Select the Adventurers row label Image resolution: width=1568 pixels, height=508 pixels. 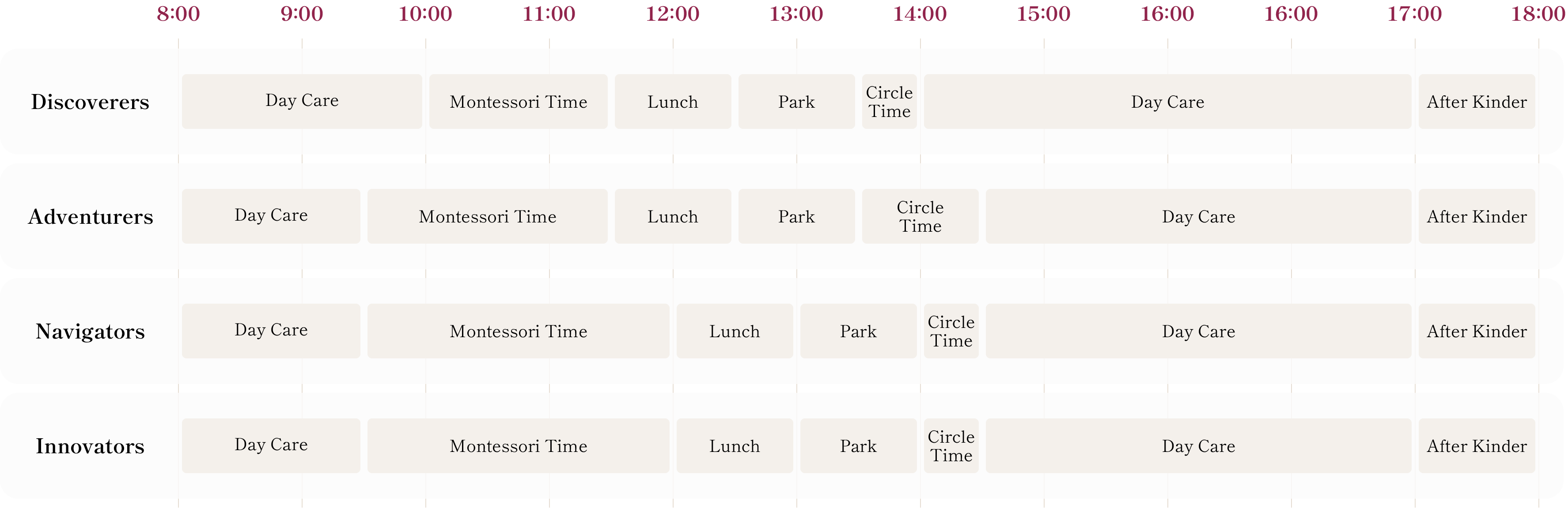[90, 217]
